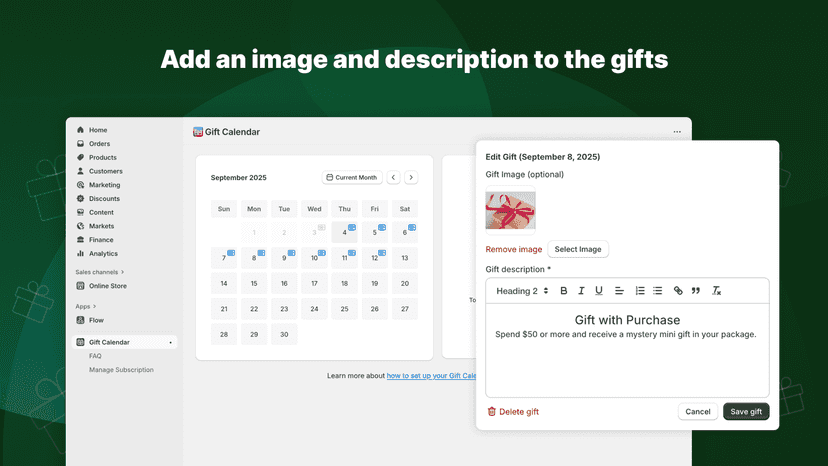828x466 pixels.
Task: Select September 8 in calendar
Action: (254, 257)
